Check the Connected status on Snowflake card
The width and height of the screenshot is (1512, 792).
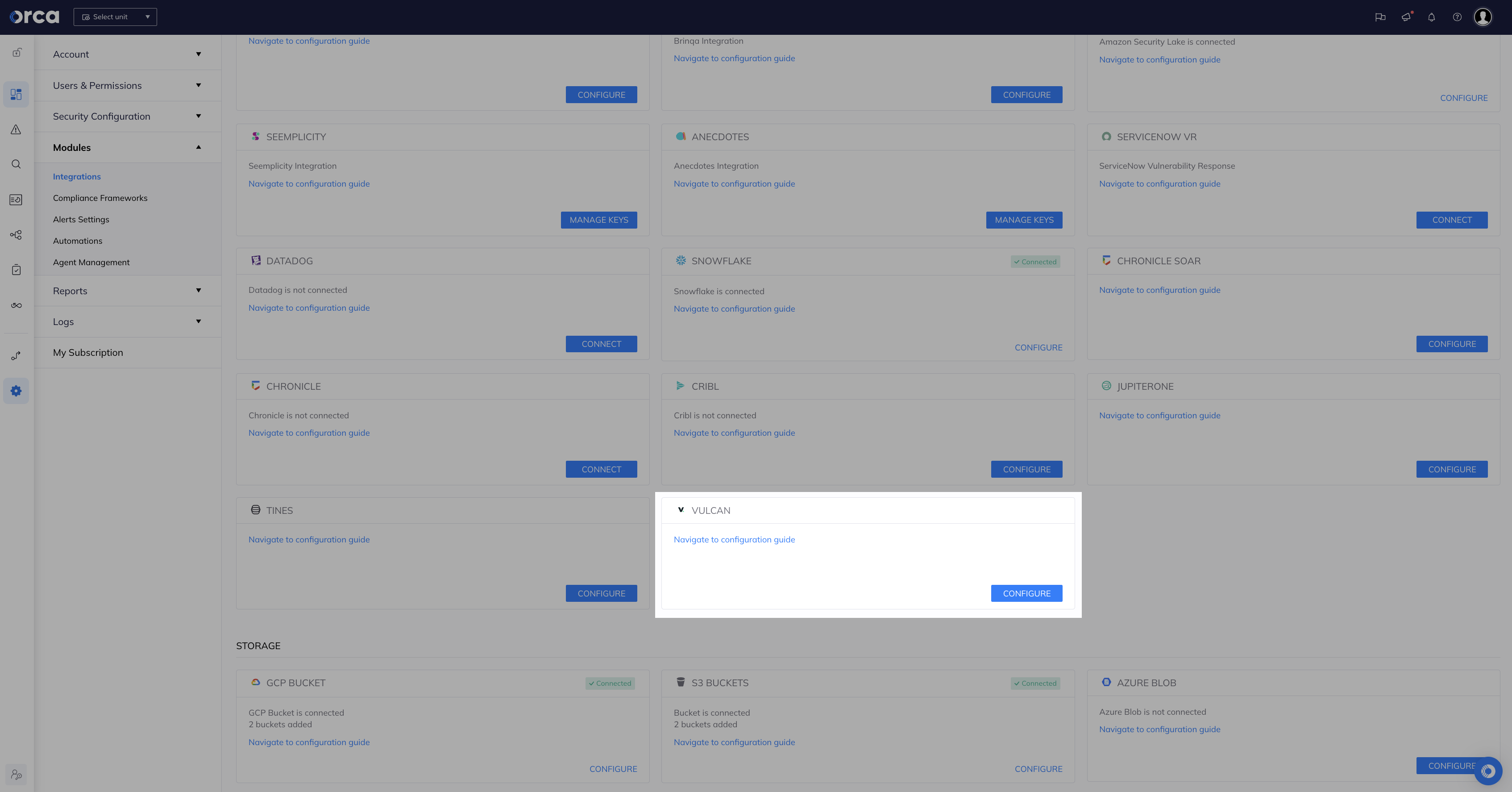coord(1035,261)
